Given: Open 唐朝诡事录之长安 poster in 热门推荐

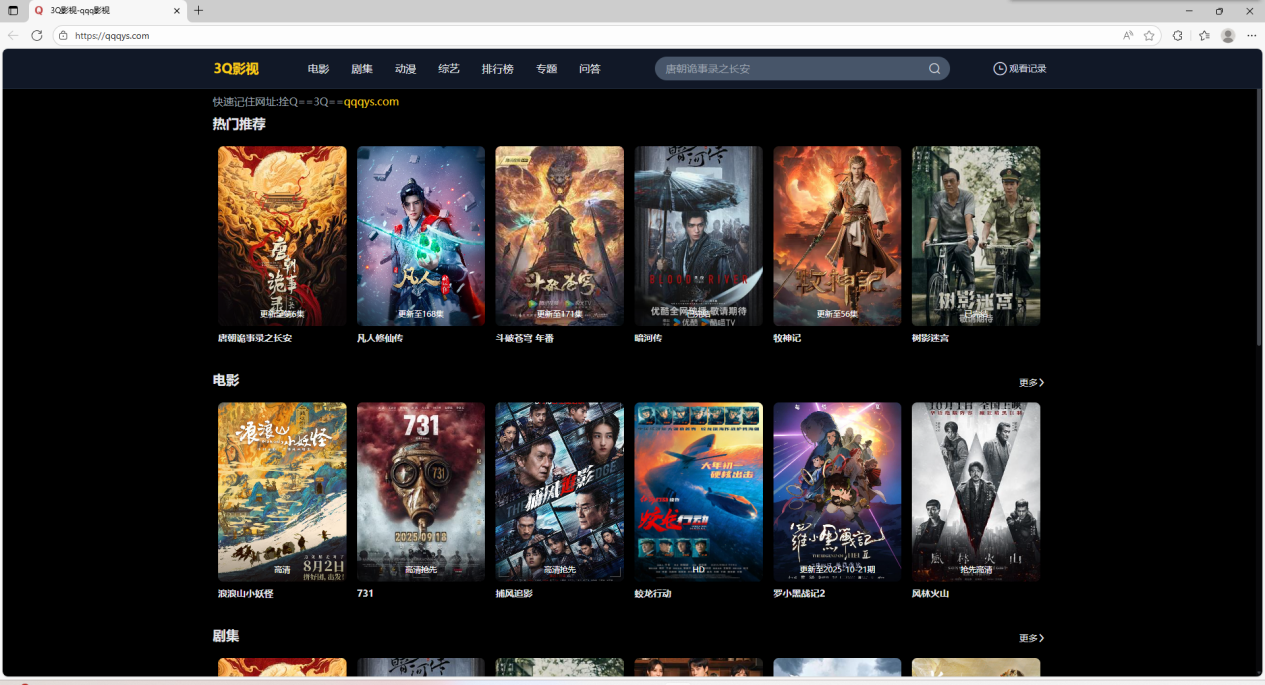Looking at the screenshot, I should [x=282, y=236].
